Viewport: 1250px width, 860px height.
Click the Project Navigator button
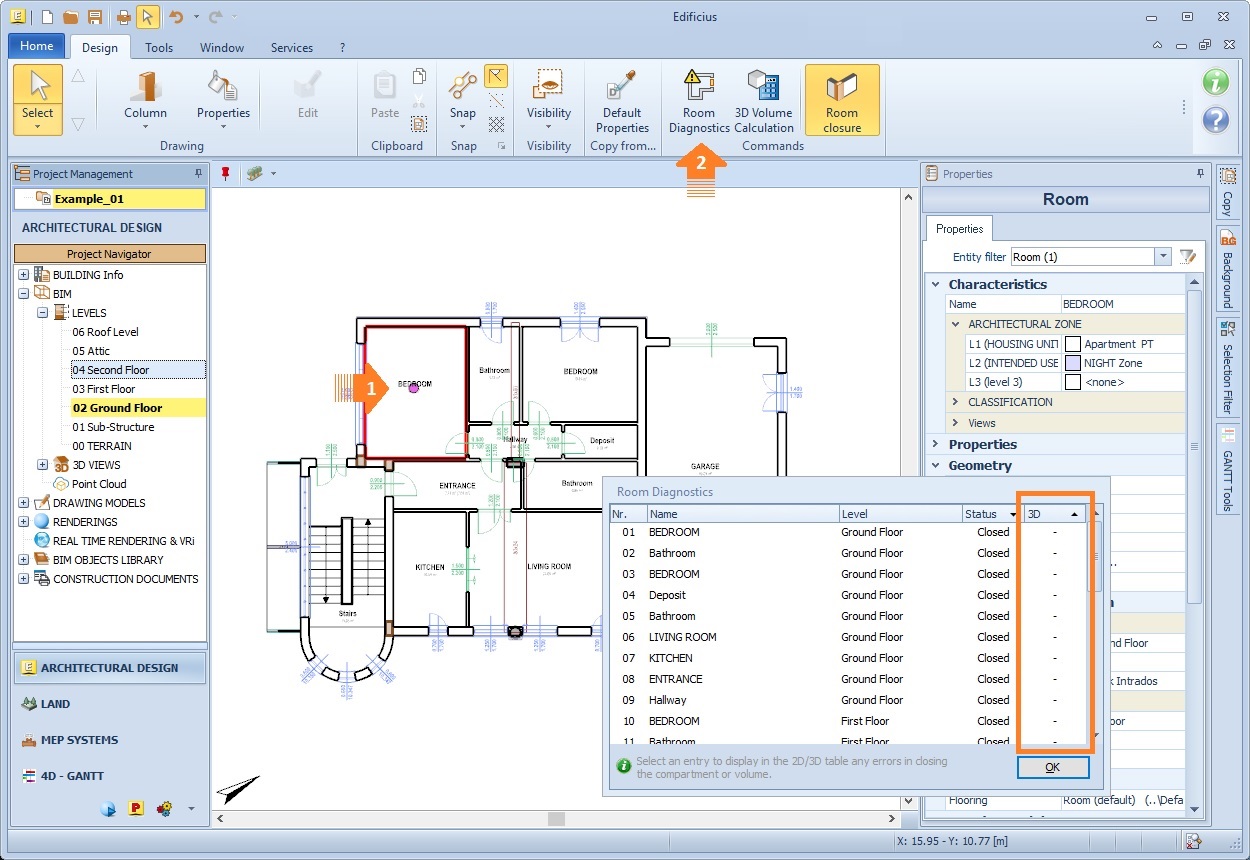pyautogui.click(x=109, y=254)
